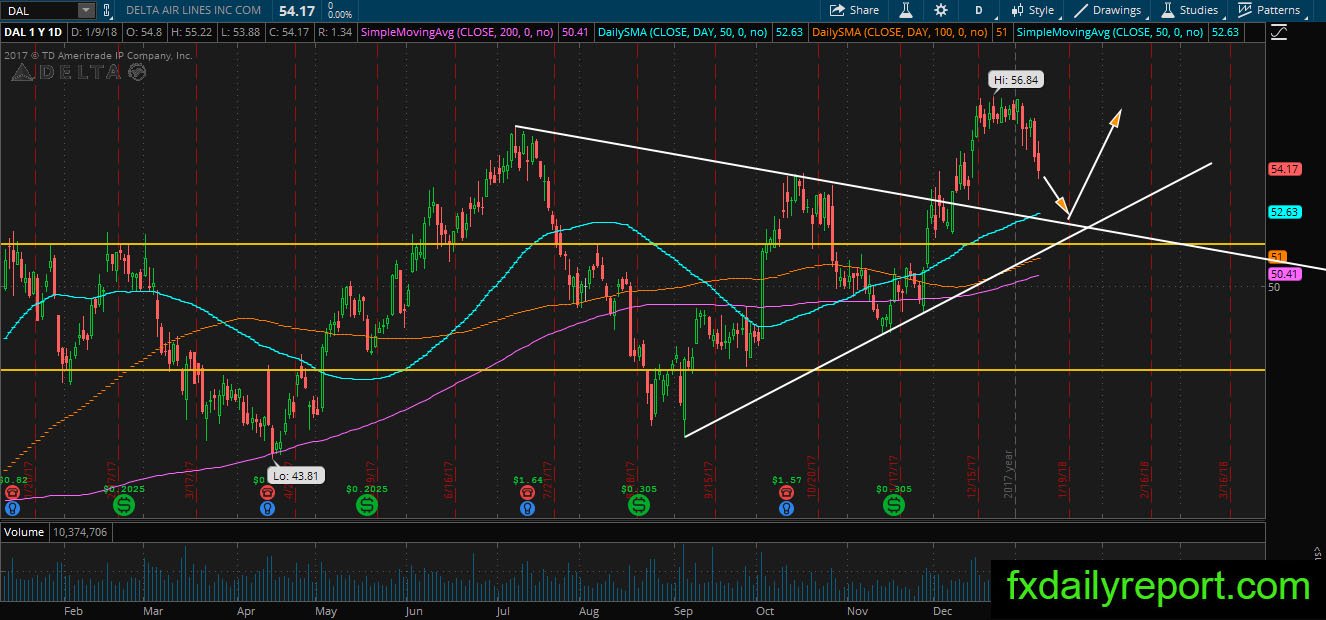Click lightbulb icon under $1.57 earnings
The image size is (1326, 620).
coord(787,508)
